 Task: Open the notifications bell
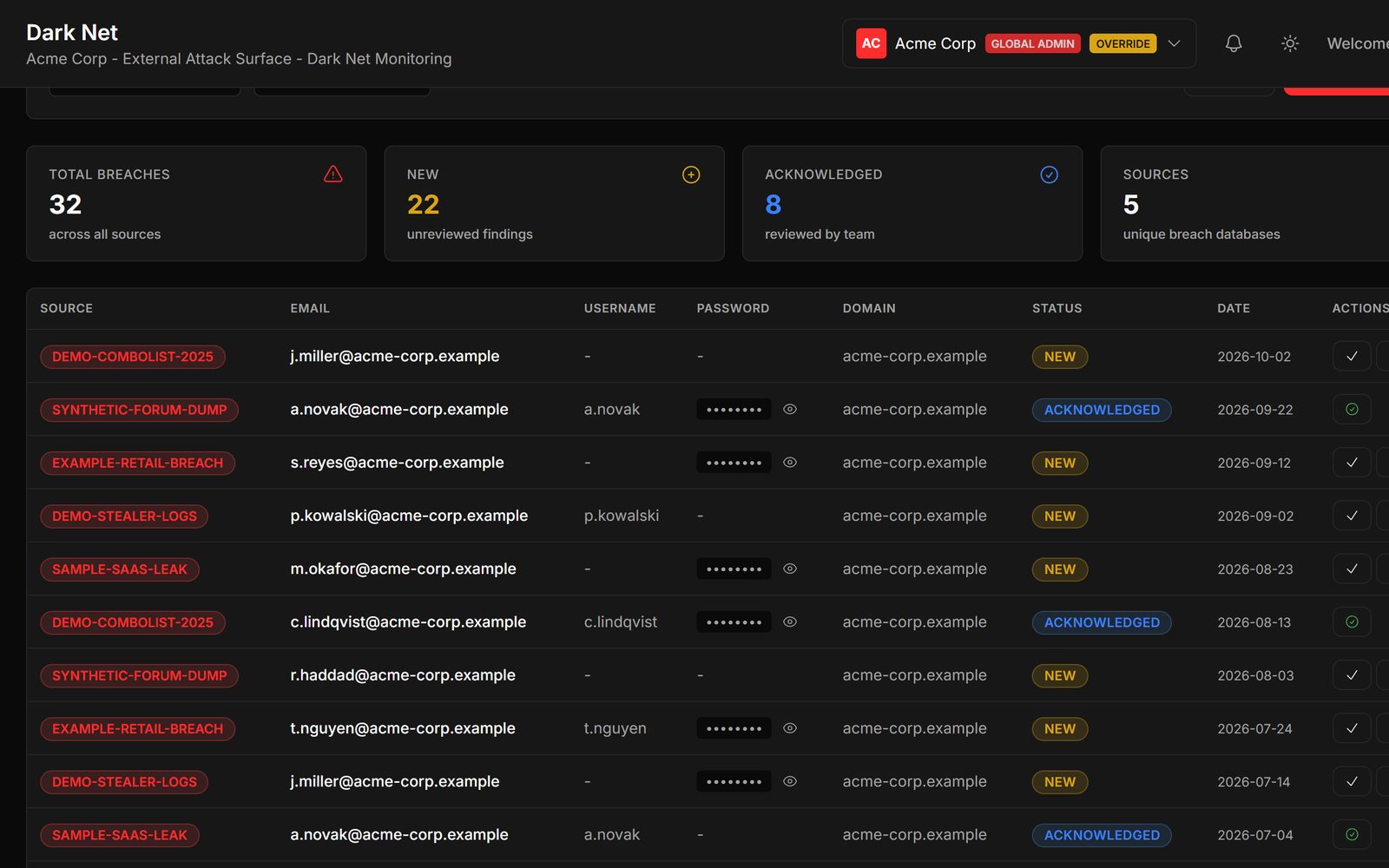coord(1234,43)
